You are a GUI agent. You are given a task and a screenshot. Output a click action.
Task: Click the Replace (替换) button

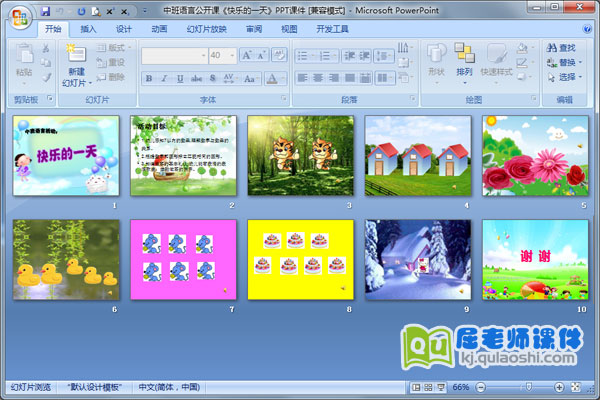pos(566,61)
